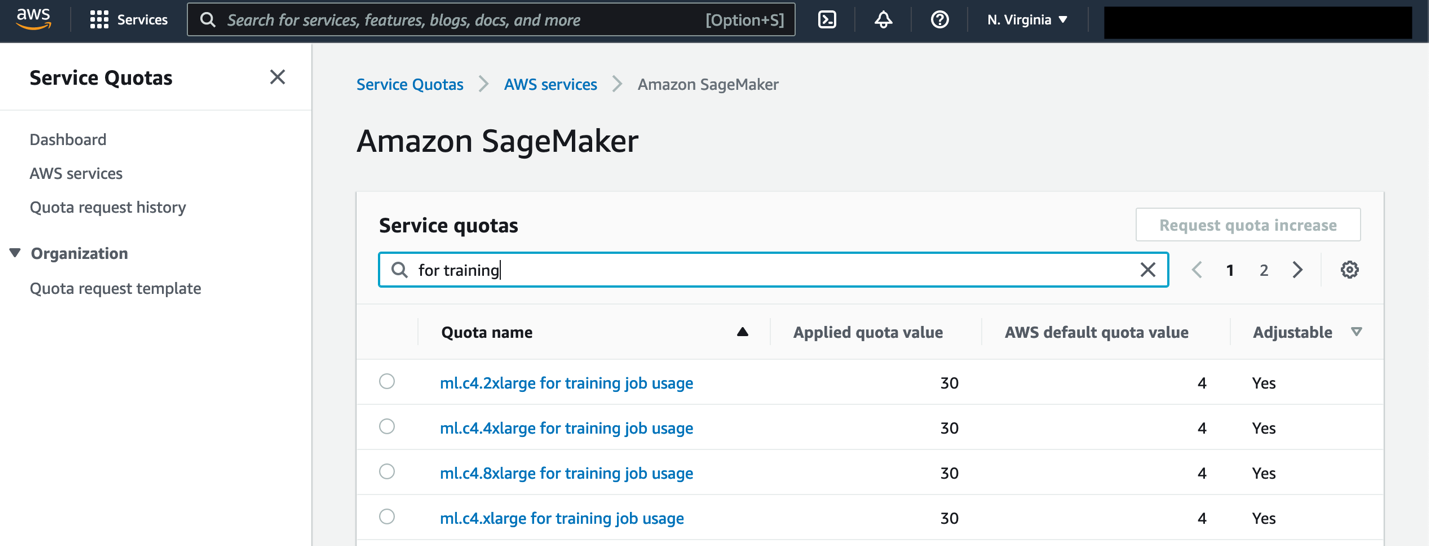The width and height of the screenshot is (1429, 546).
Task: Go to Dashboard in the sidebar
Action: (68, 139)
